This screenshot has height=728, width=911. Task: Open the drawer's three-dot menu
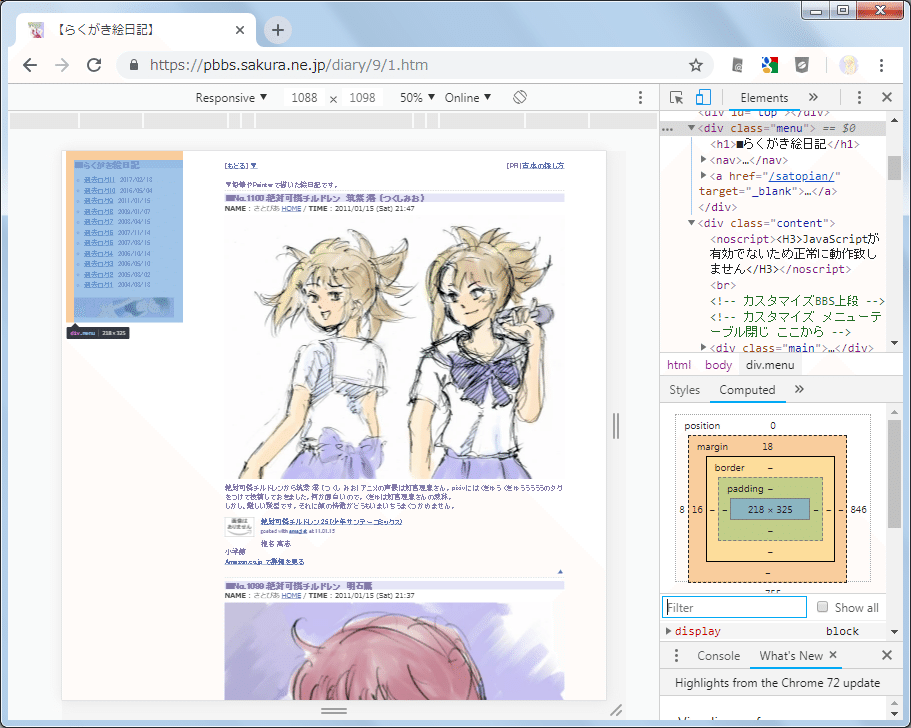click(676, 655)
